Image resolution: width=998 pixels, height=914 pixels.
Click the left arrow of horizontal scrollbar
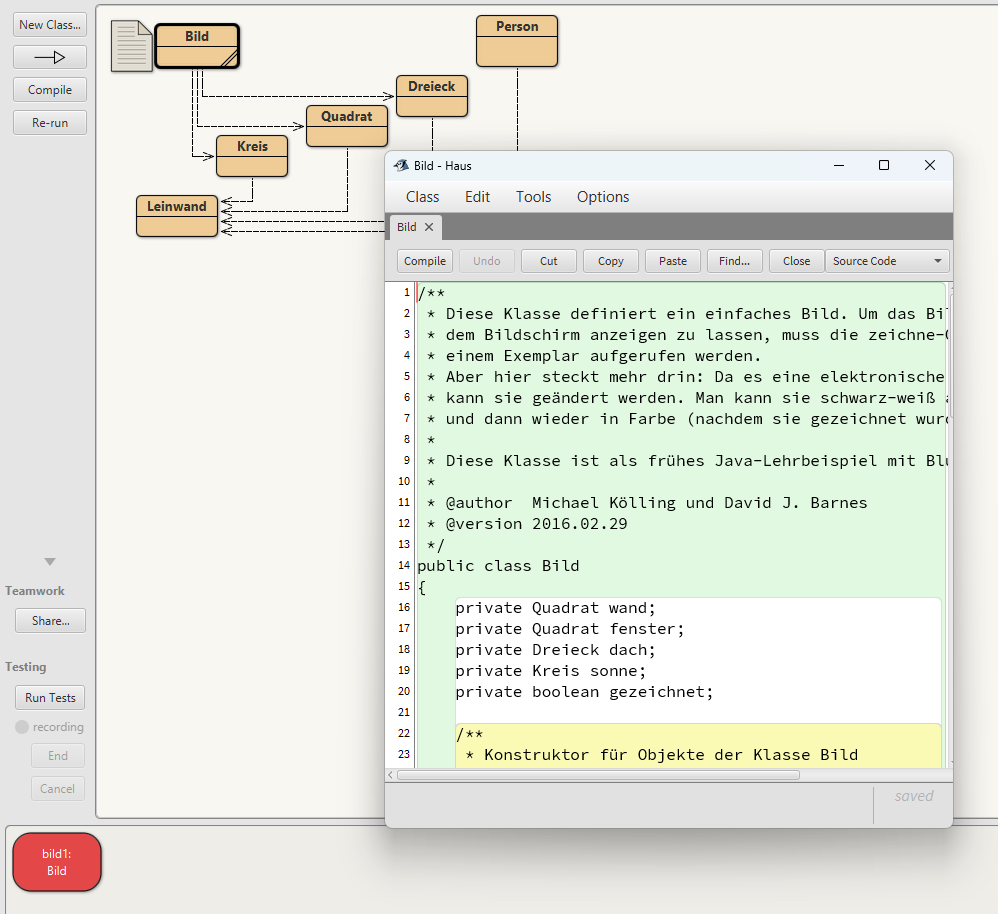point(390,775)
